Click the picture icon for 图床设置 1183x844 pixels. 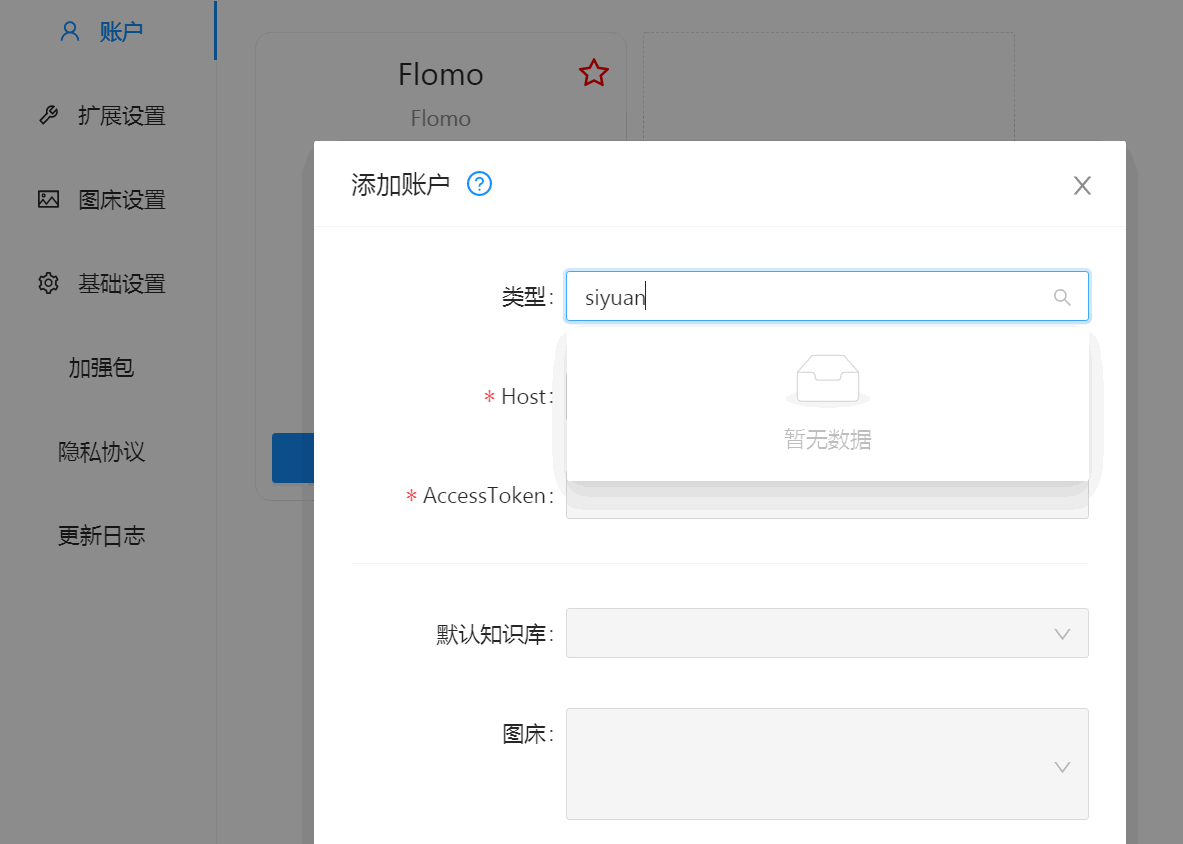click(48, 199)
